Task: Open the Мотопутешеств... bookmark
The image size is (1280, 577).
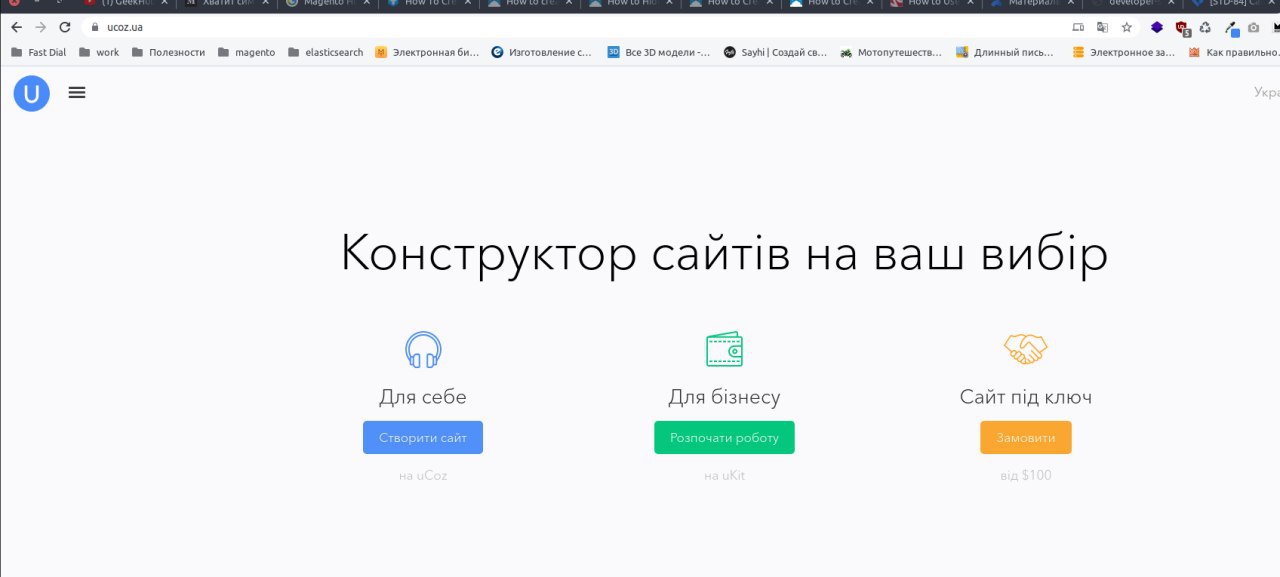Action: coord(891,52)
